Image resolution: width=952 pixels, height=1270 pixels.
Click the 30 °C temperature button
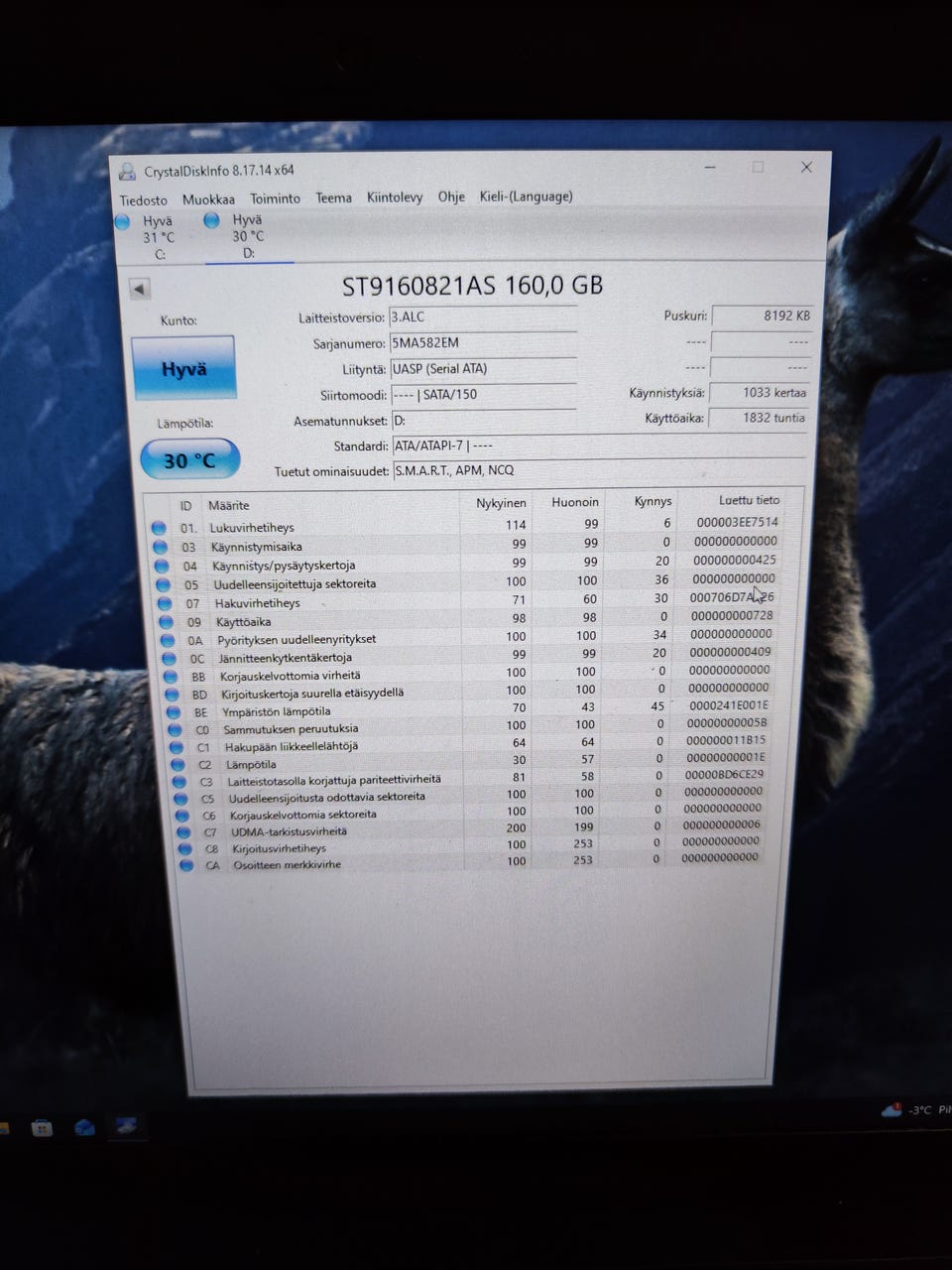pos(189,460)
